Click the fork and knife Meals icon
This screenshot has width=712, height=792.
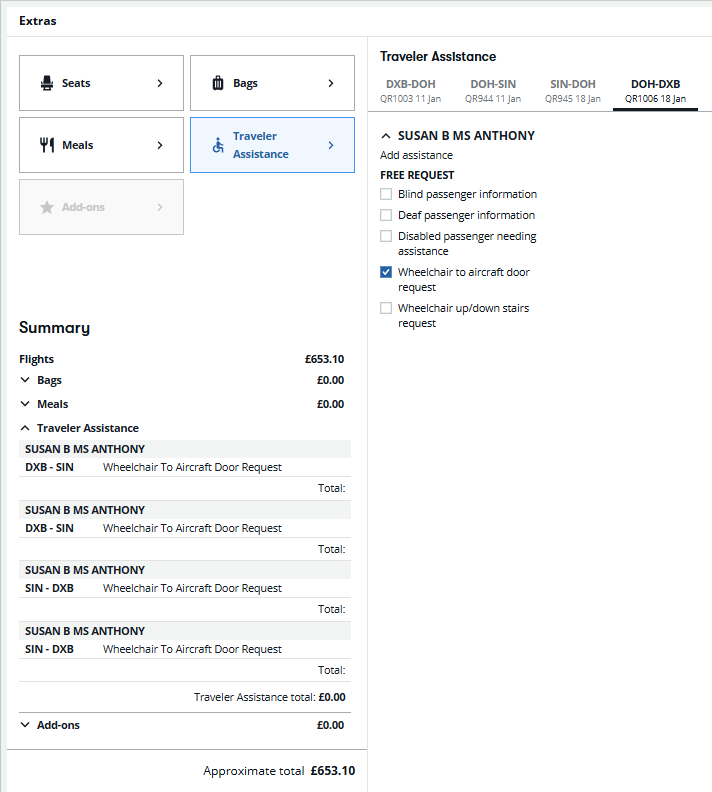point(46,145)
